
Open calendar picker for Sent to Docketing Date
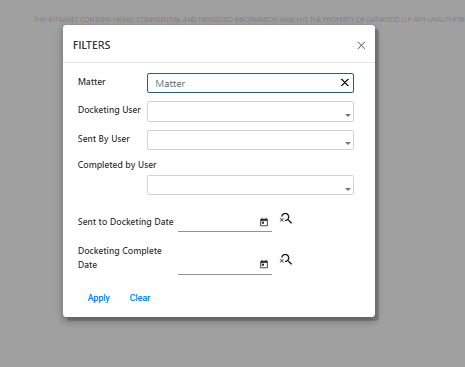click(x=264, y=222)
